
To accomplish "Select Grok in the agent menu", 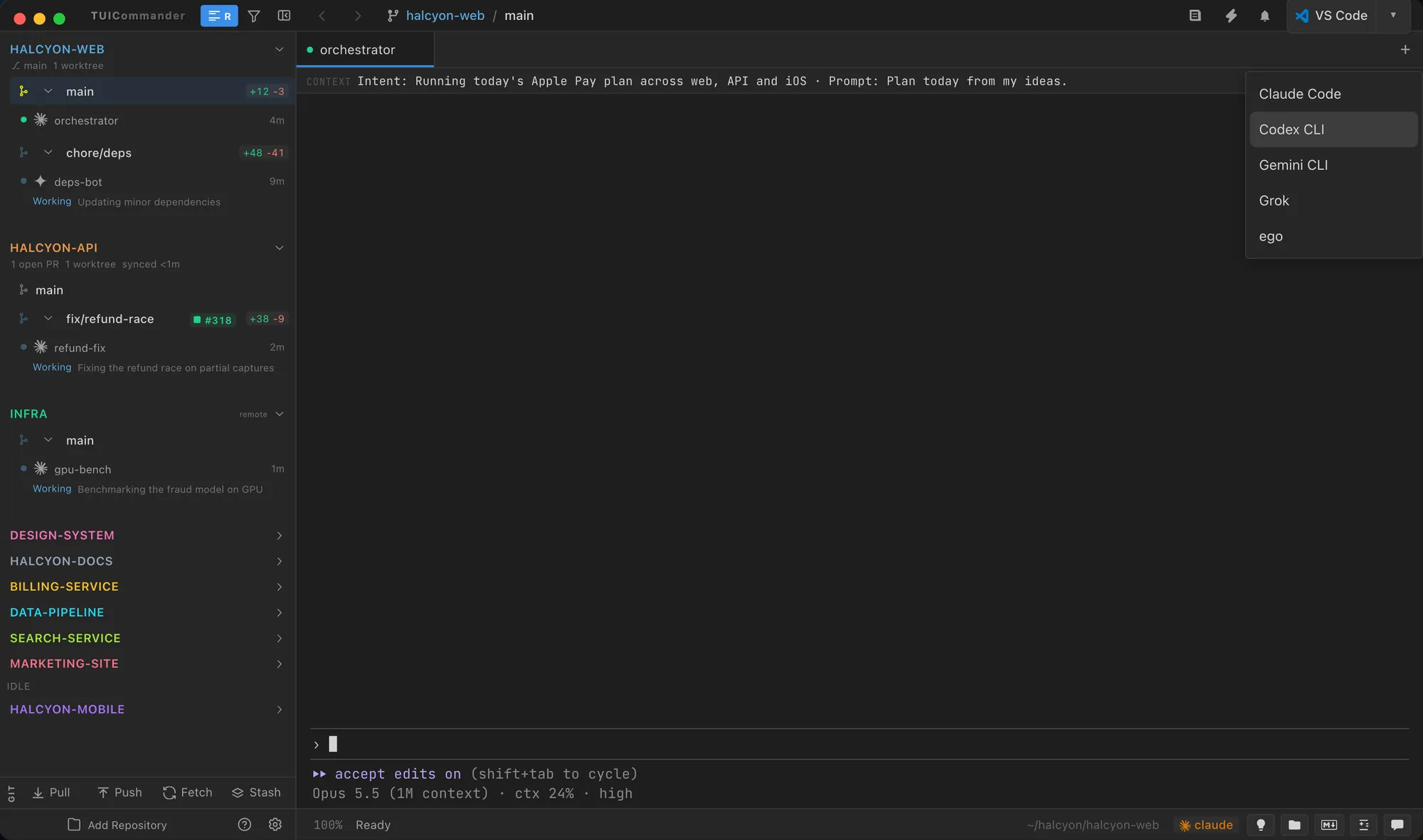I will pos(1333,201).
